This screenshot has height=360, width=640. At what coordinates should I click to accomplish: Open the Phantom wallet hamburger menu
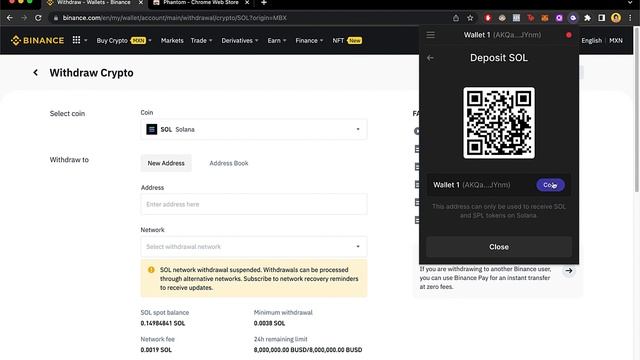click(x=431, y=35)
